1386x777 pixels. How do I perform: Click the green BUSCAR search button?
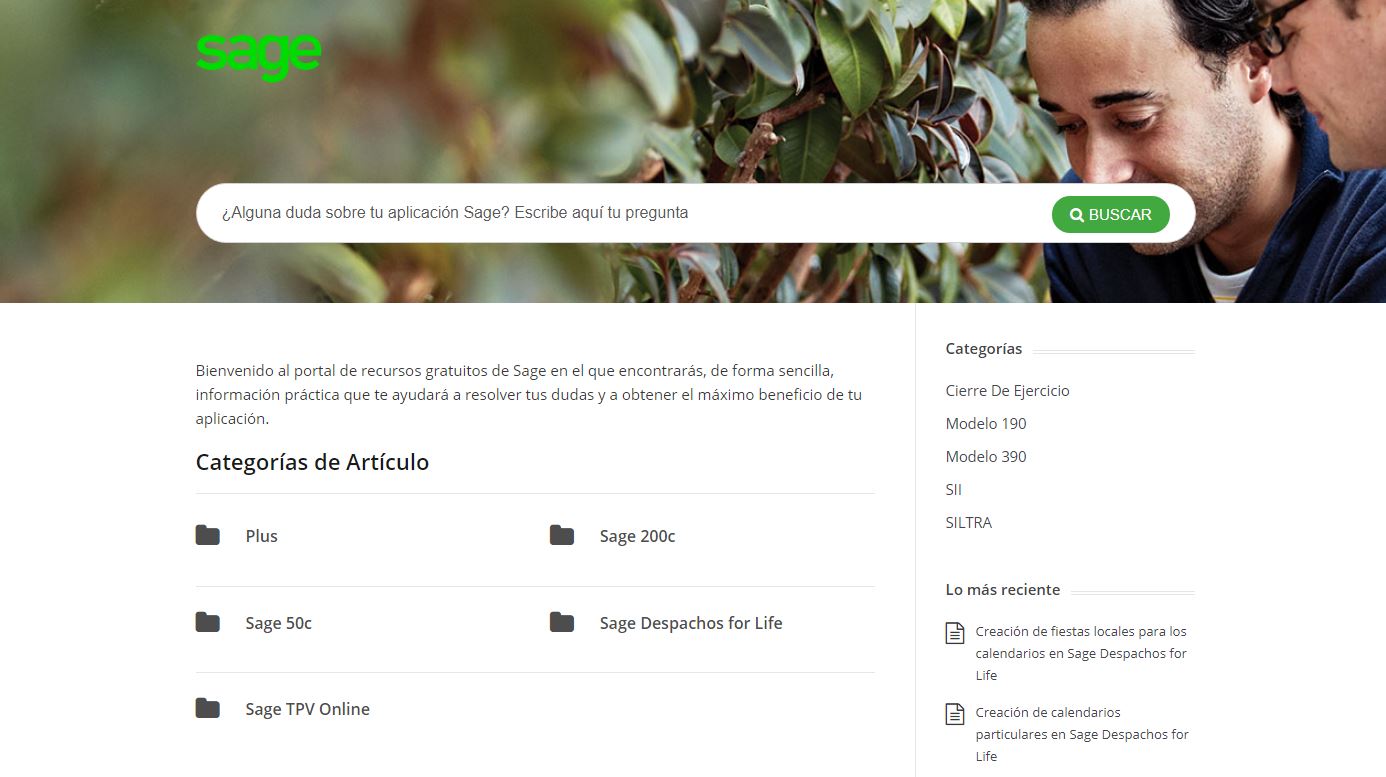pyautogui.click(x=1110, y=214)
